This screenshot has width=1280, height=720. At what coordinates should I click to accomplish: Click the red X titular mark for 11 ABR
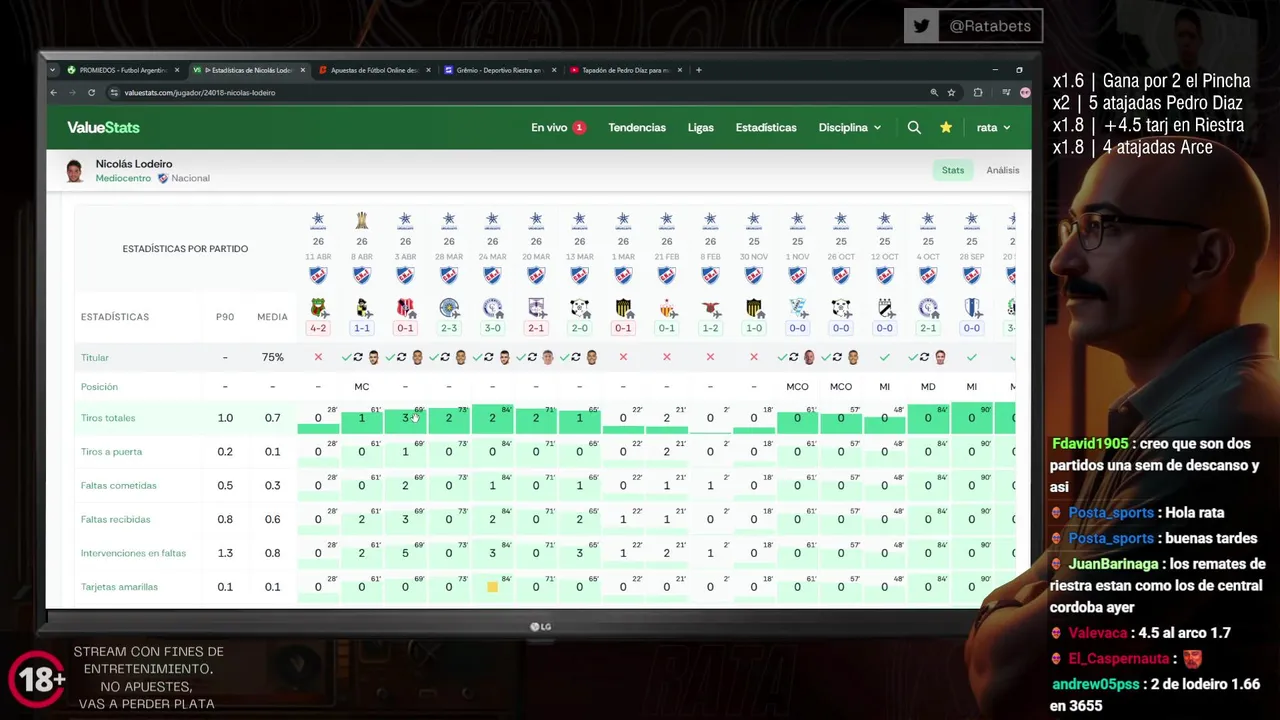(x=318, y=357)
